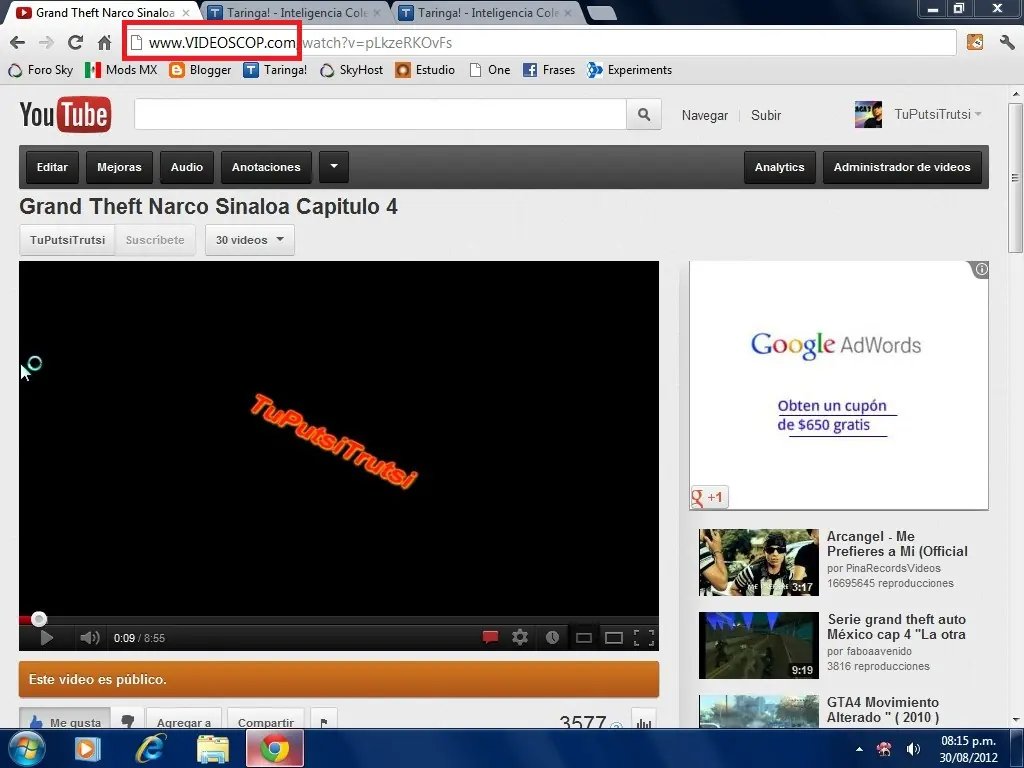
Task: Expand the toolbar extra options dropdown arrow
Action: pyautogui.click(x=334, y=167)
